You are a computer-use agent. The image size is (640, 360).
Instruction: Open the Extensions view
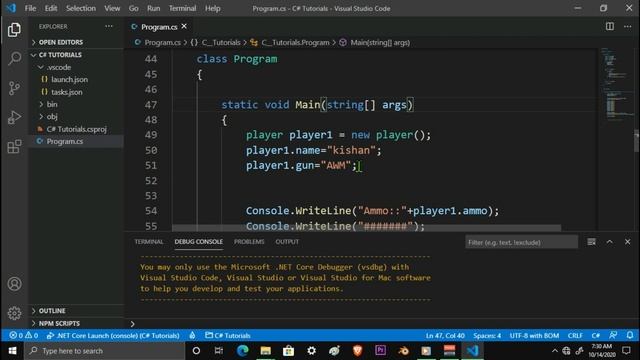pos(14,147)
